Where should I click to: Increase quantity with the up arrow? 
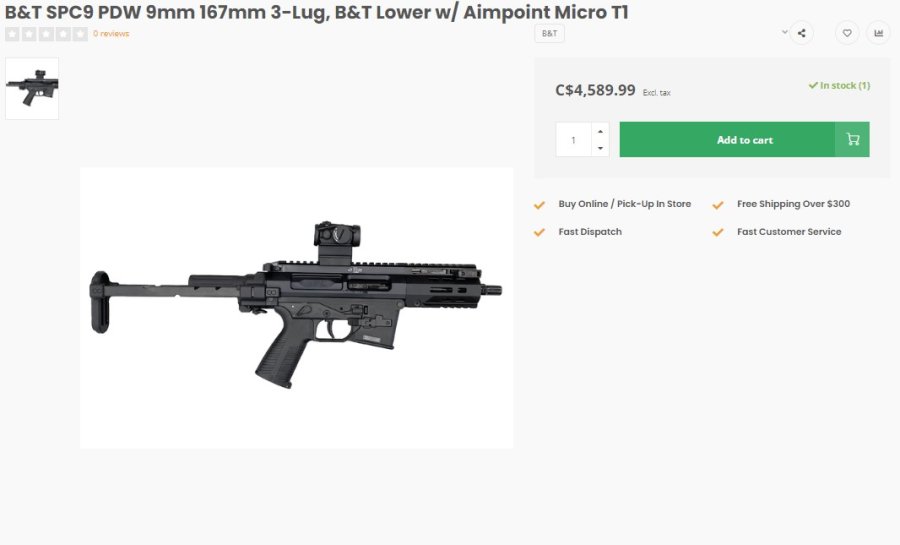(599, 131)
